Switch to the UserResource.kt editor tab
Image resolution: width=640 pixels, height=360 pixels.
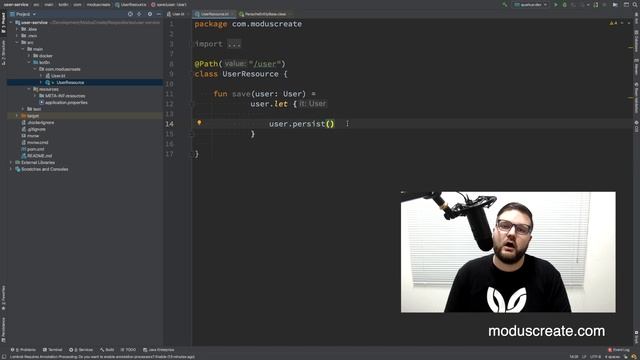tap(214, 14)
